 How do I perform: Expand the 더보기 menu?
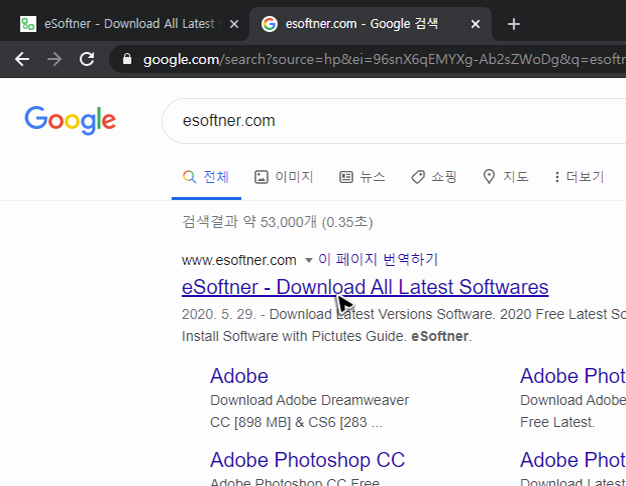(579, 177)
